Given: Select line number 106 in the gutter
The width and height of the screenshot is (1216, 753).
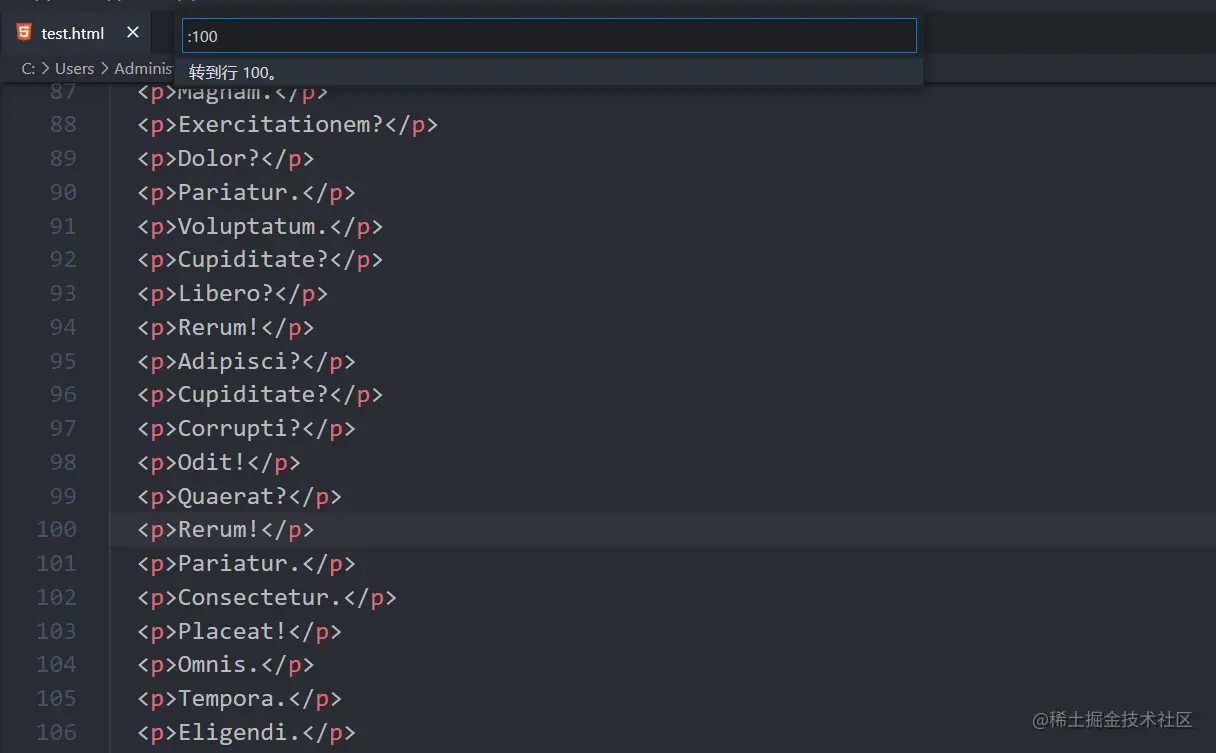Looking at the screenshot, I should (56, 732).
